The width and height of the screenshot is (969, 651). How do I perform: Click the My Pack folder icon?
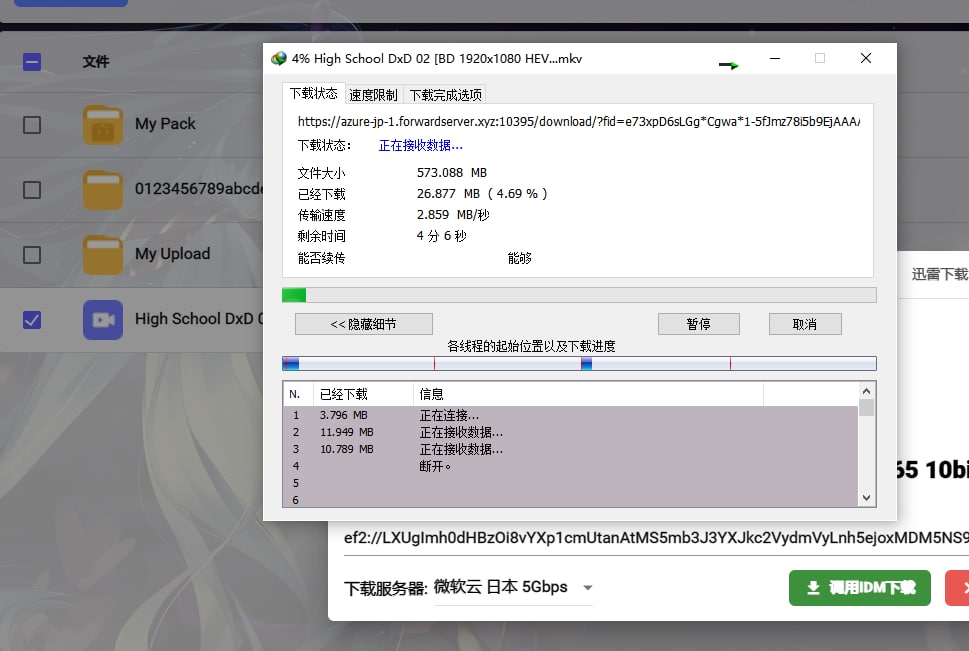pyautogui.click(x=103, y=124)
